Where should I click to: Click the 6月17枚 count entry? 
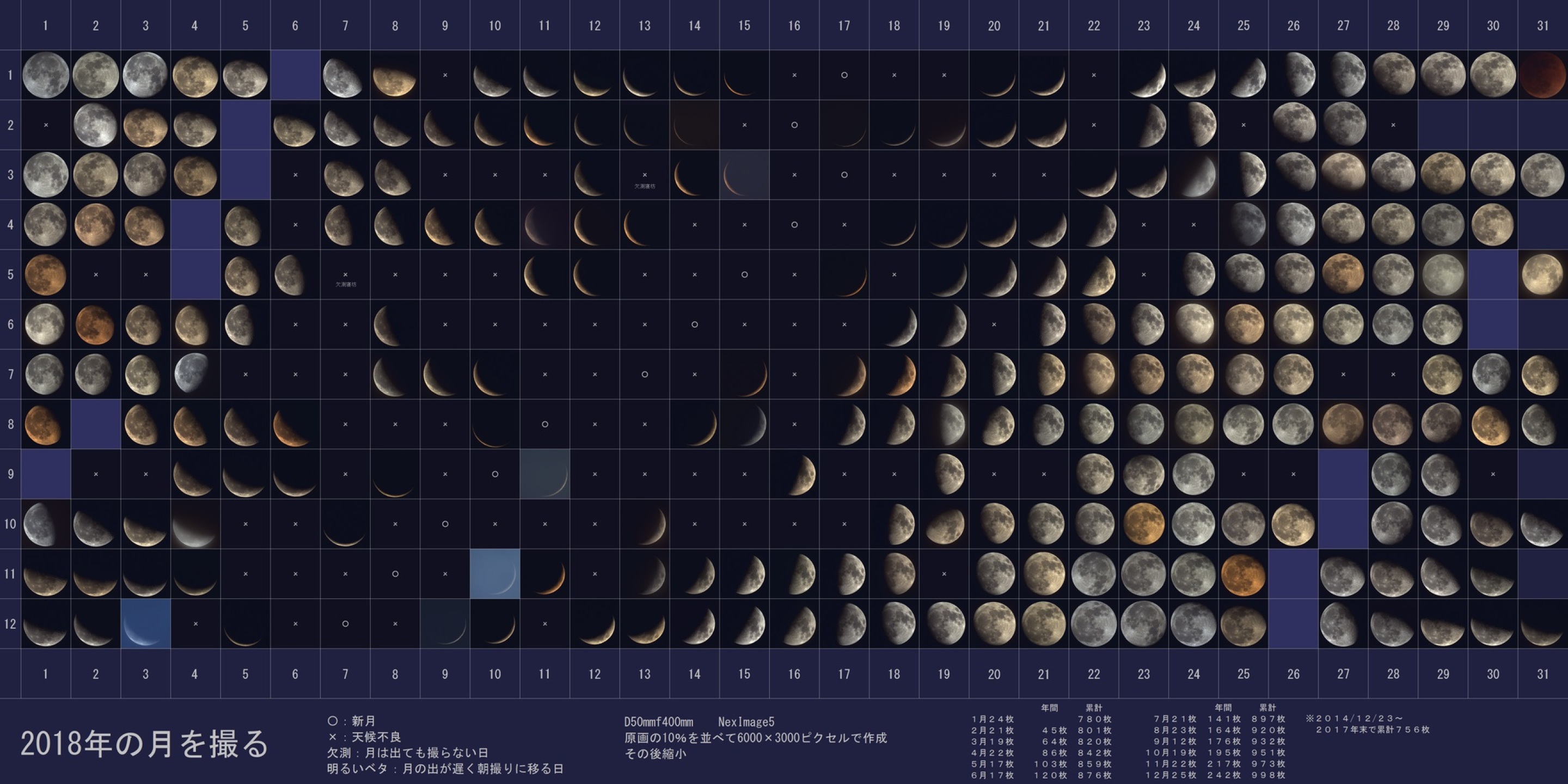click(x=993, y=775)
